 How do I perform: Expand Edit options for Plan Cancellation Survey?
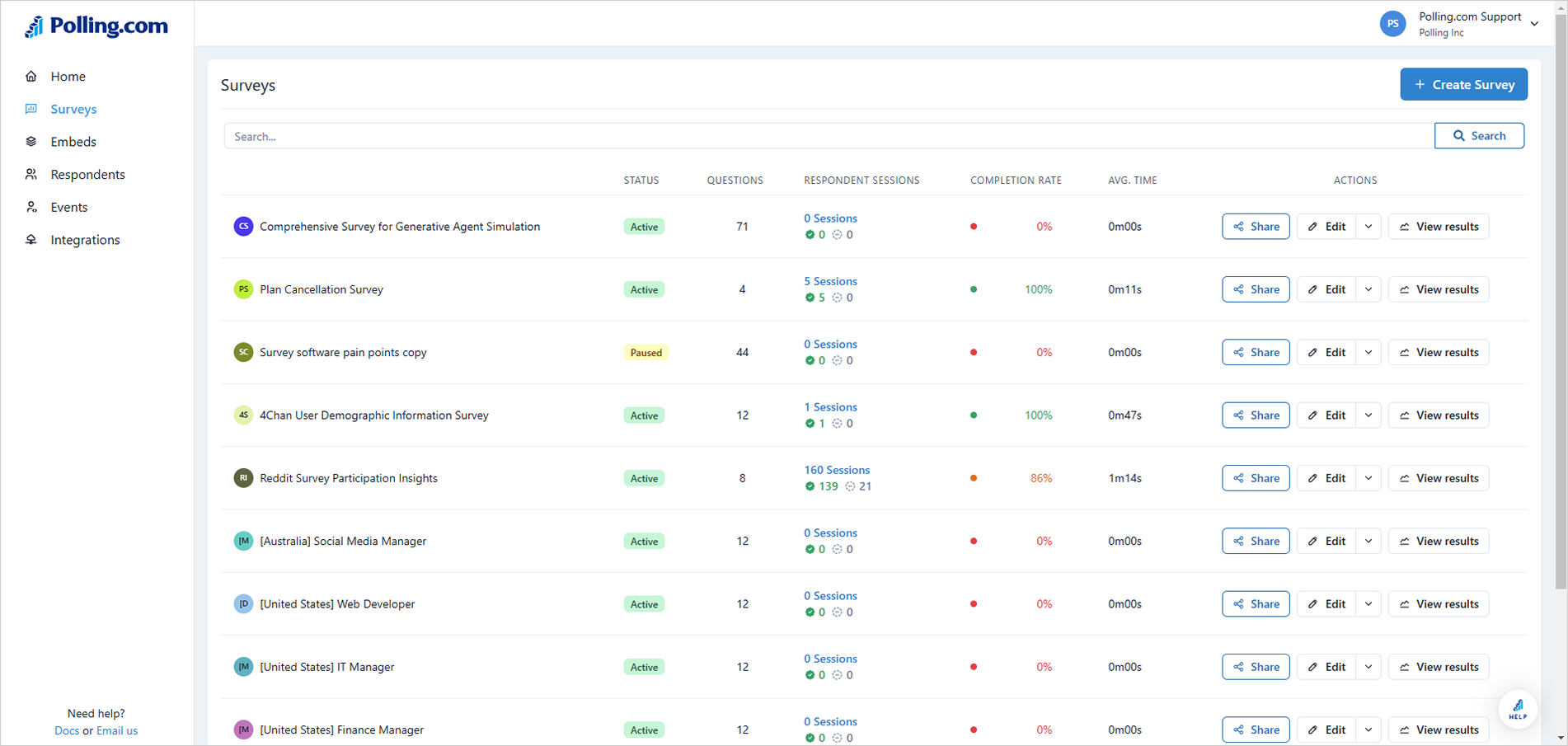pos(1368,289)
